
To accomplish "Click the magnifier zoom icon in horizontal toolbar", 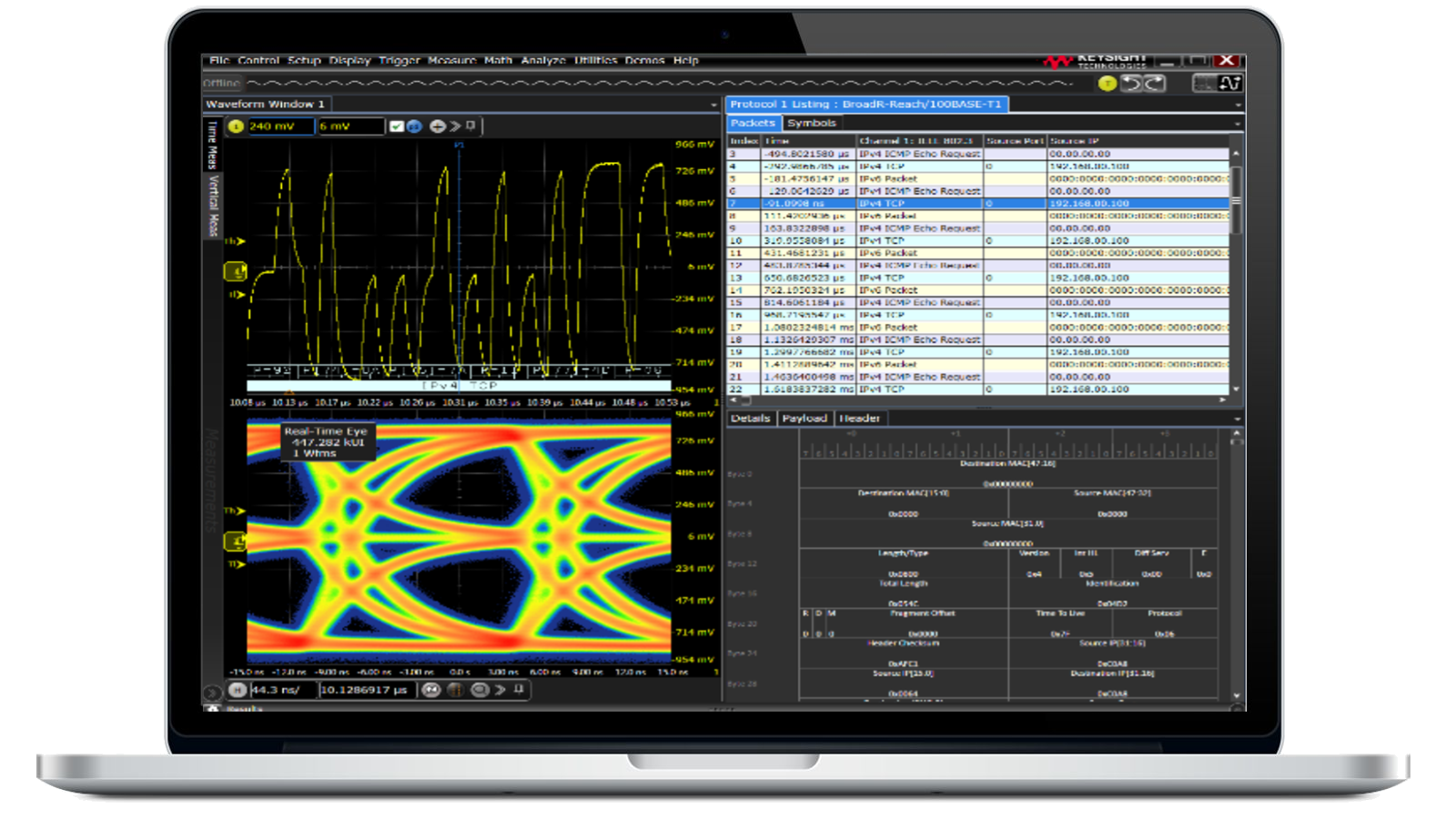I will pyautogui.click(x=480, y=690).
